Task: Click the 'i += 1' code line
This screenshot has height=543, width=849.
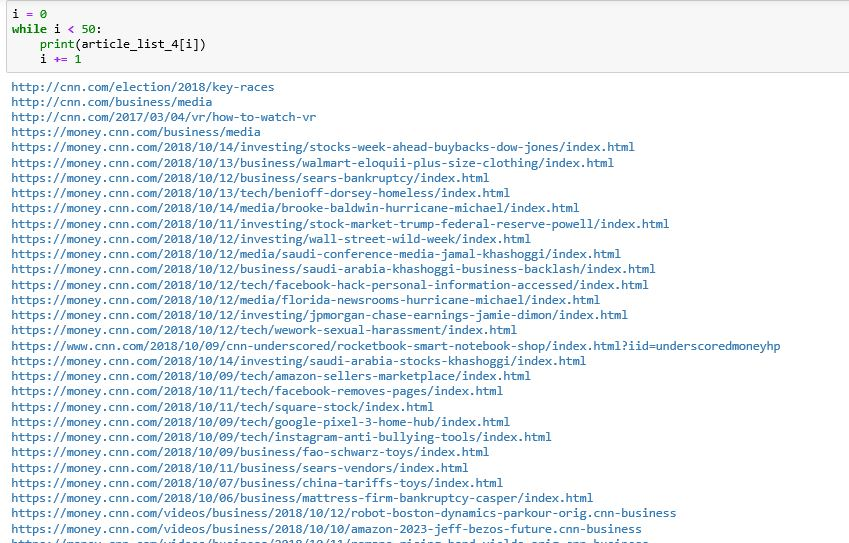Action: pyautogui.click(x=60, y=60)
